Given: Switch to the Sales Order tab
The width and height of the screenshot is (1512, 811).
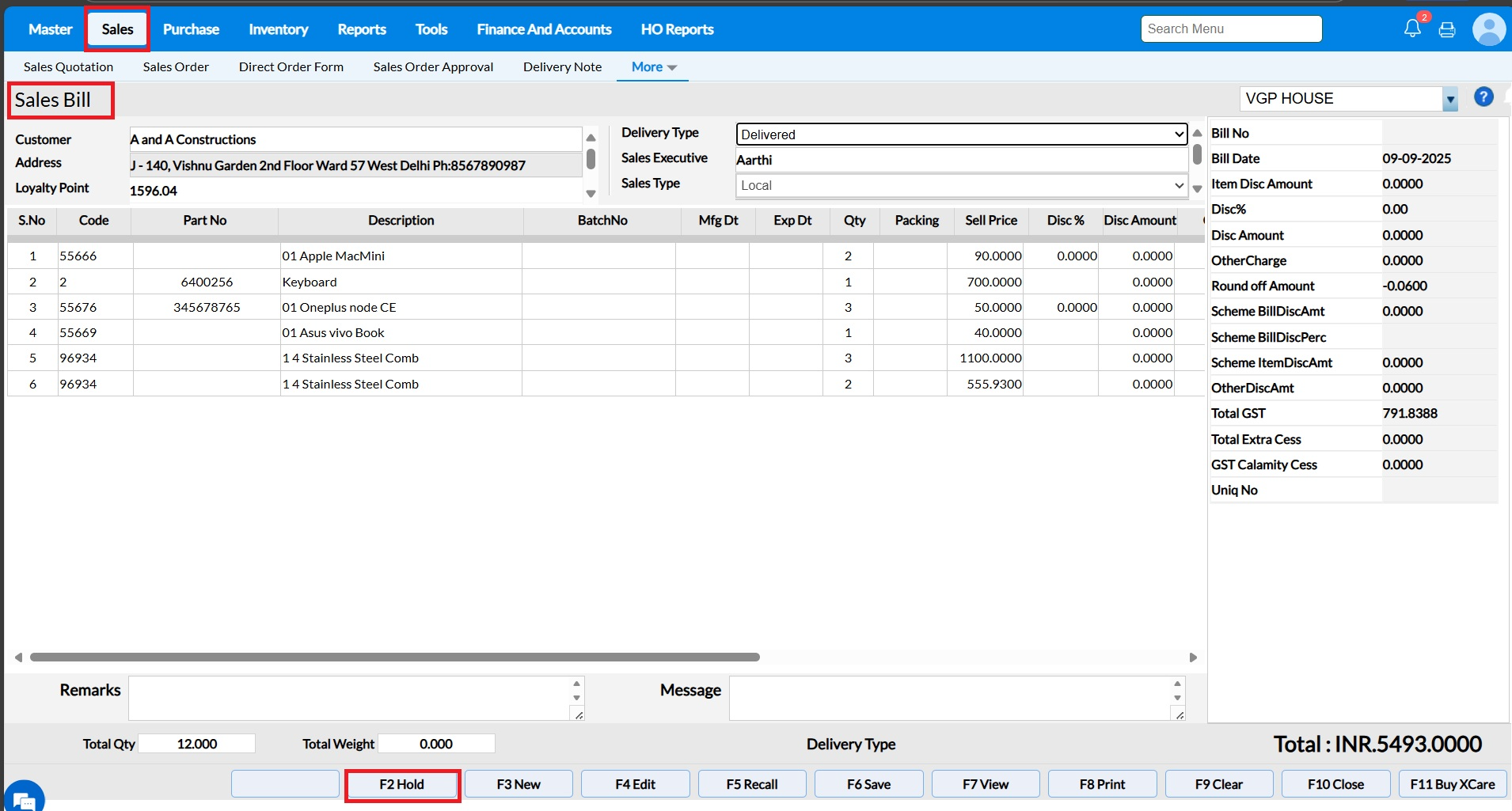Looking at the screenshot, I should point(176,67).
